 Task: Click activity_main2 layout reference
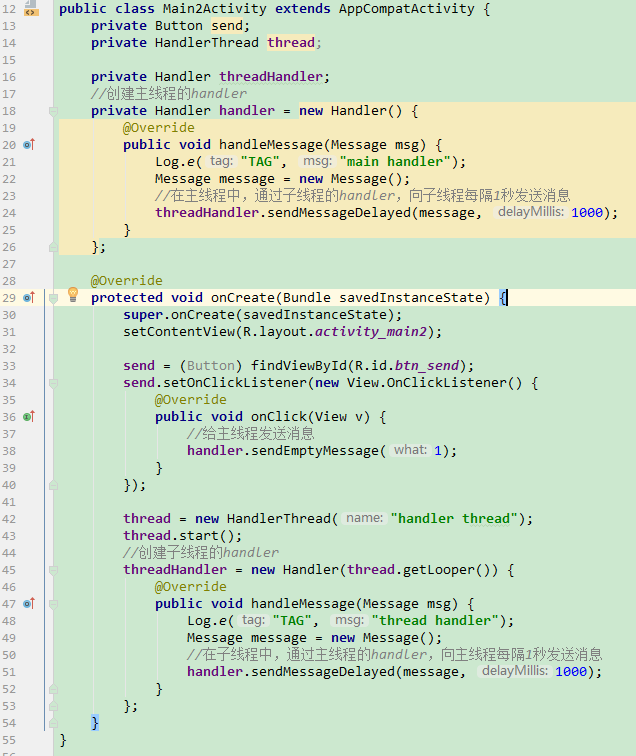(371, 332)
